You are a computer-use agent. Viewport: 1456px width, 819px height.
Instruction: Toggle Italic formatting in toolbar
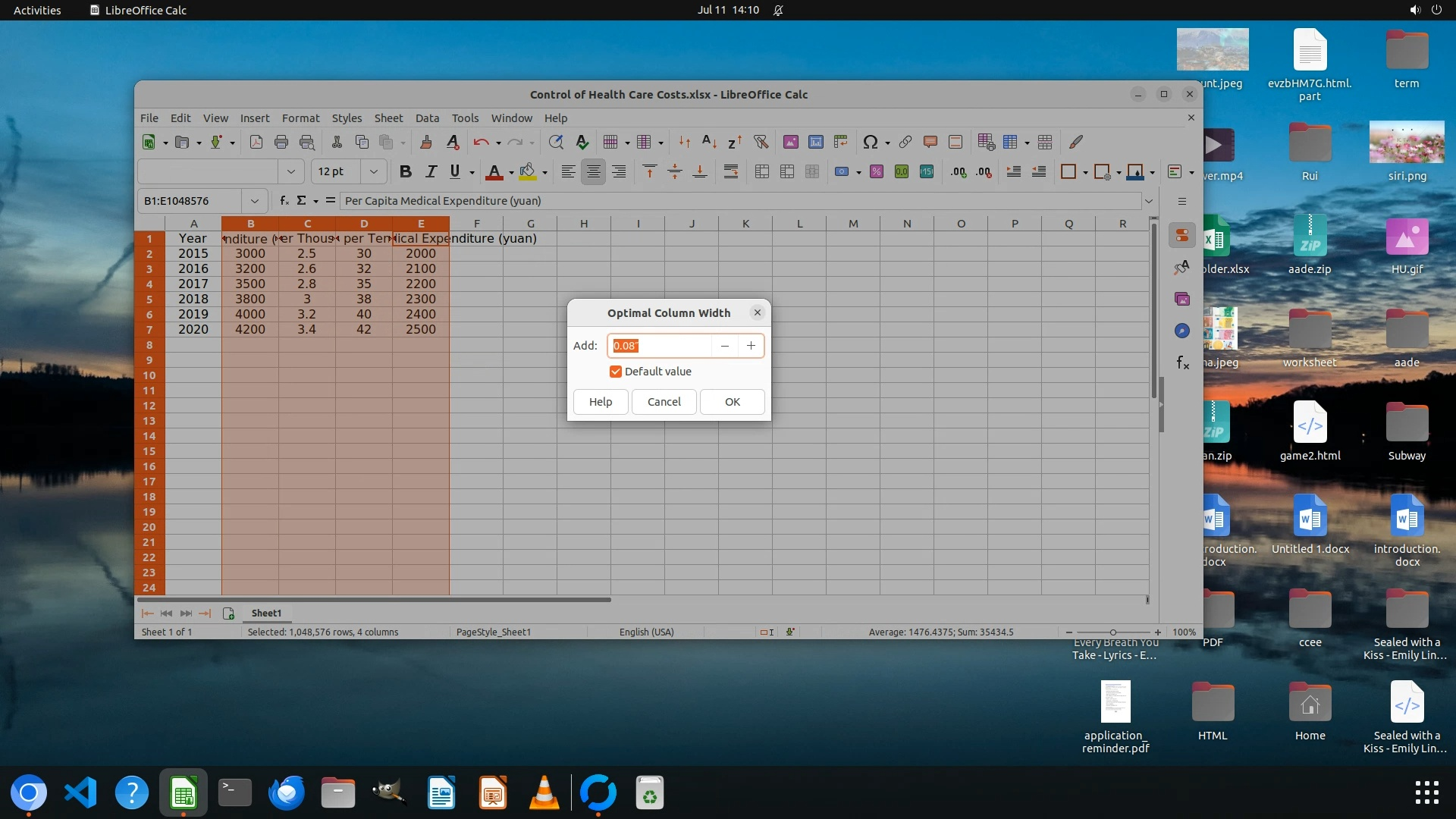tap(431, 172)
